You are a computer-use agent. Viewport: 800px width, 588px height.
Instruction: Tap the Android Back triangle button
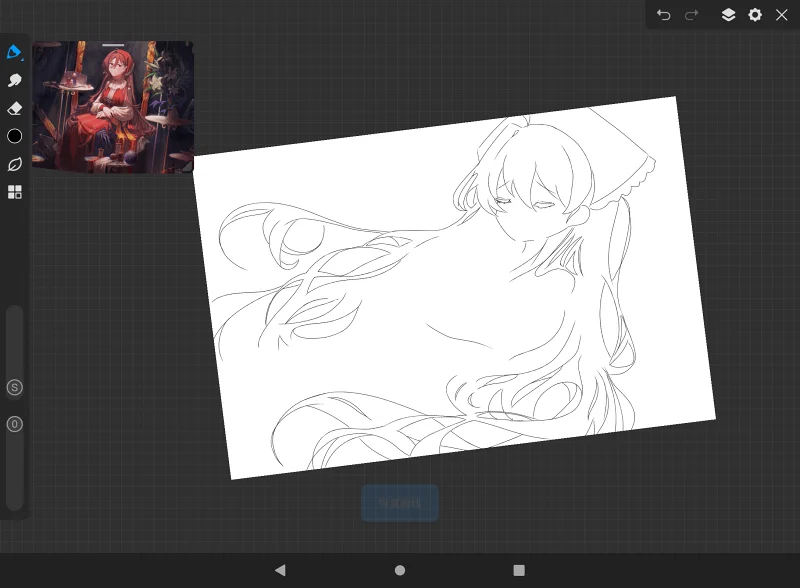pyautogui.click(x=280, y=570)
